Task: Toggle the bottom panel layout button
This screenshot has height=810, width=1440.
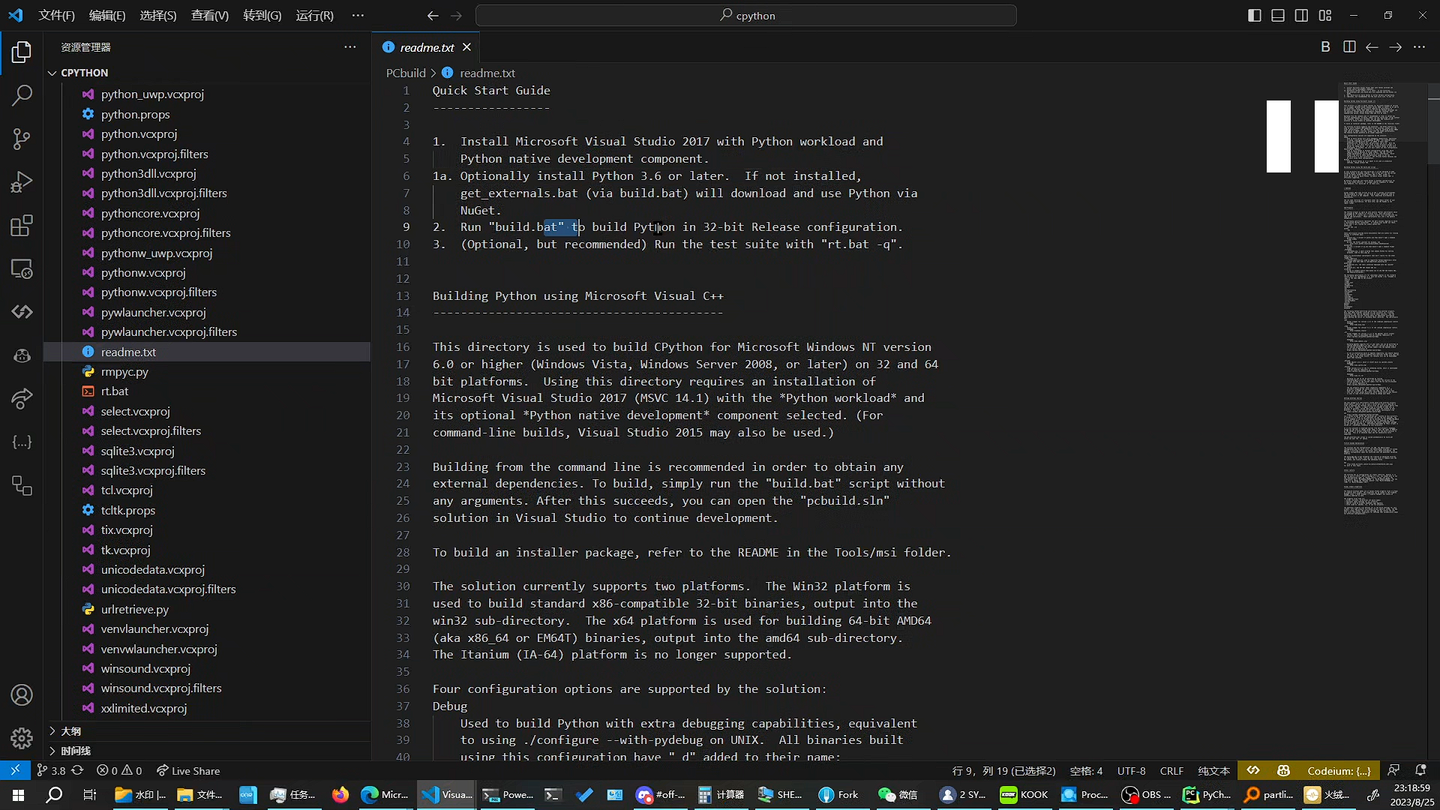Action: click(1278, 15)
